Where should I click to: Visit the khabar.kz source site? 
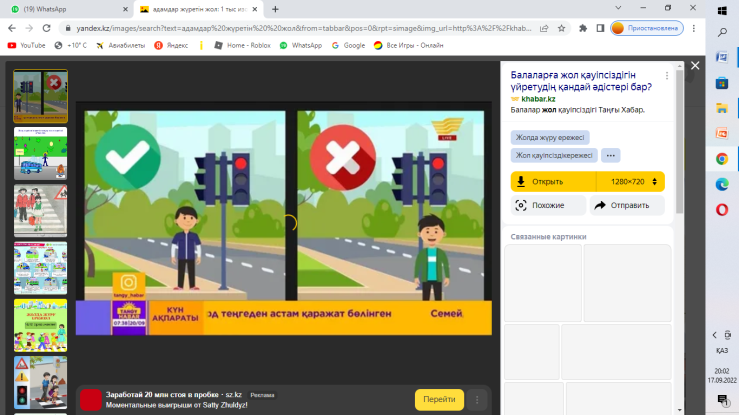tap(538, 99)
